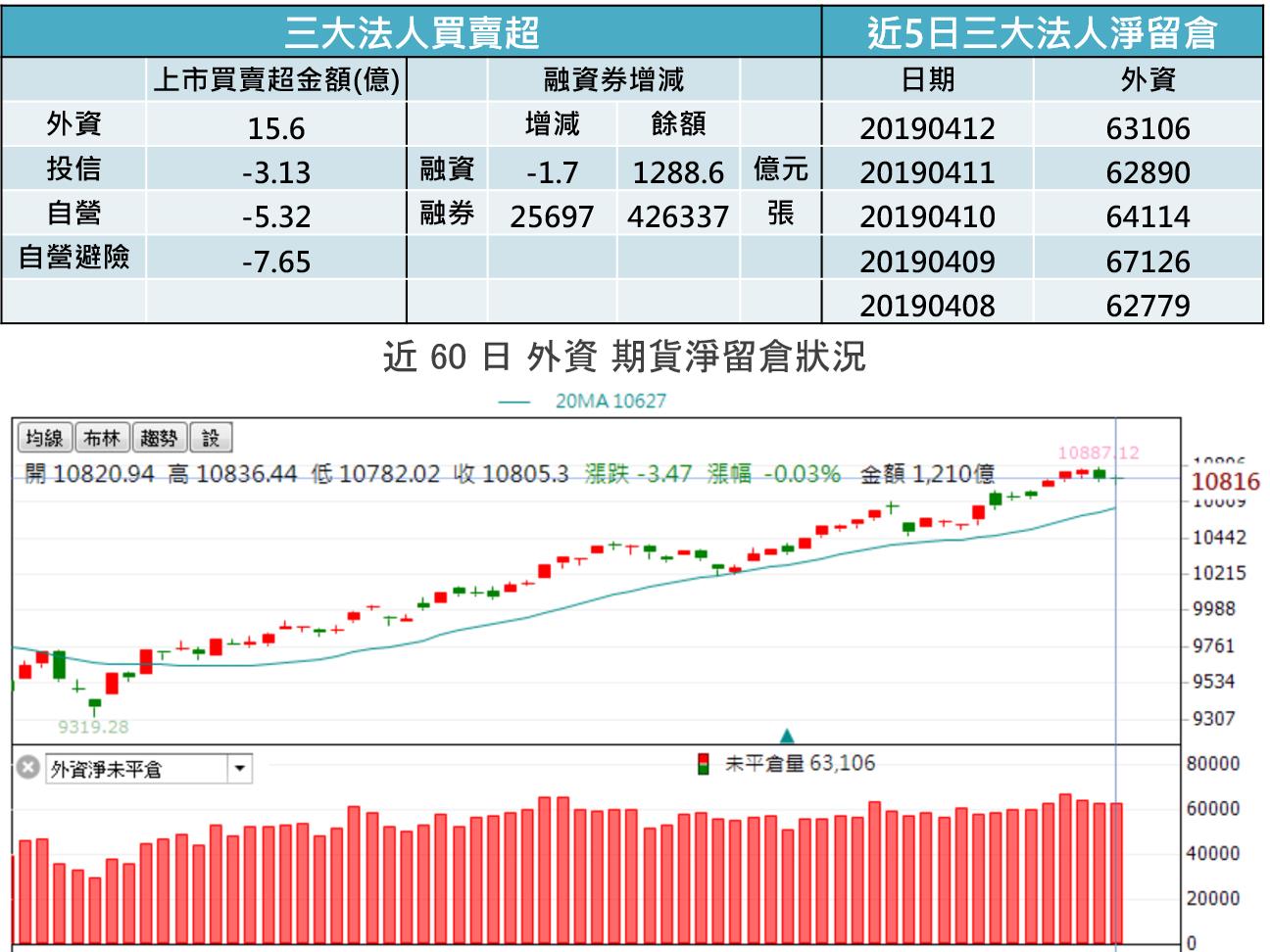Image resolution: width=1270 pixels, height=952 pixels.
Task: Click the -3.13 investment trust value
Action: pos(276,173)
